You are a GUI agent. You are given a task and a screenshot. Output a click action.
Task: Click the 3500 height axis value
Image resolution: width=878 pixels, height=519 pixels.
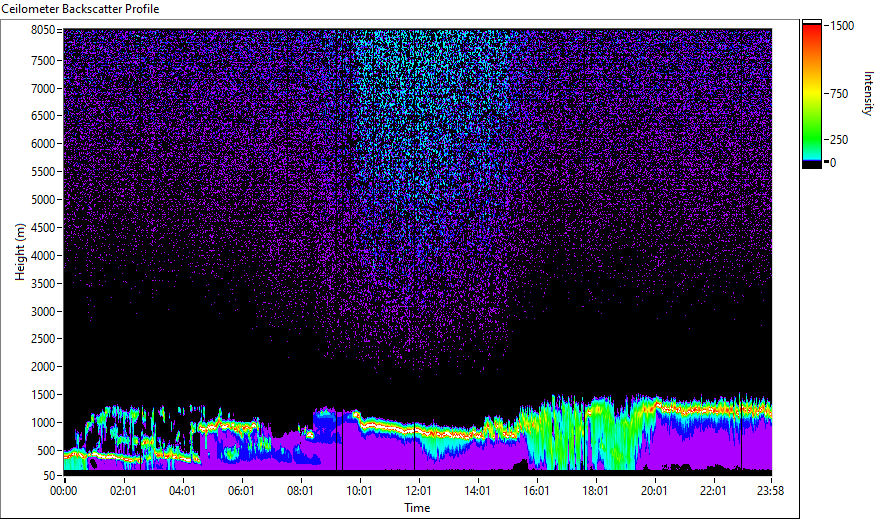point(43,284)
